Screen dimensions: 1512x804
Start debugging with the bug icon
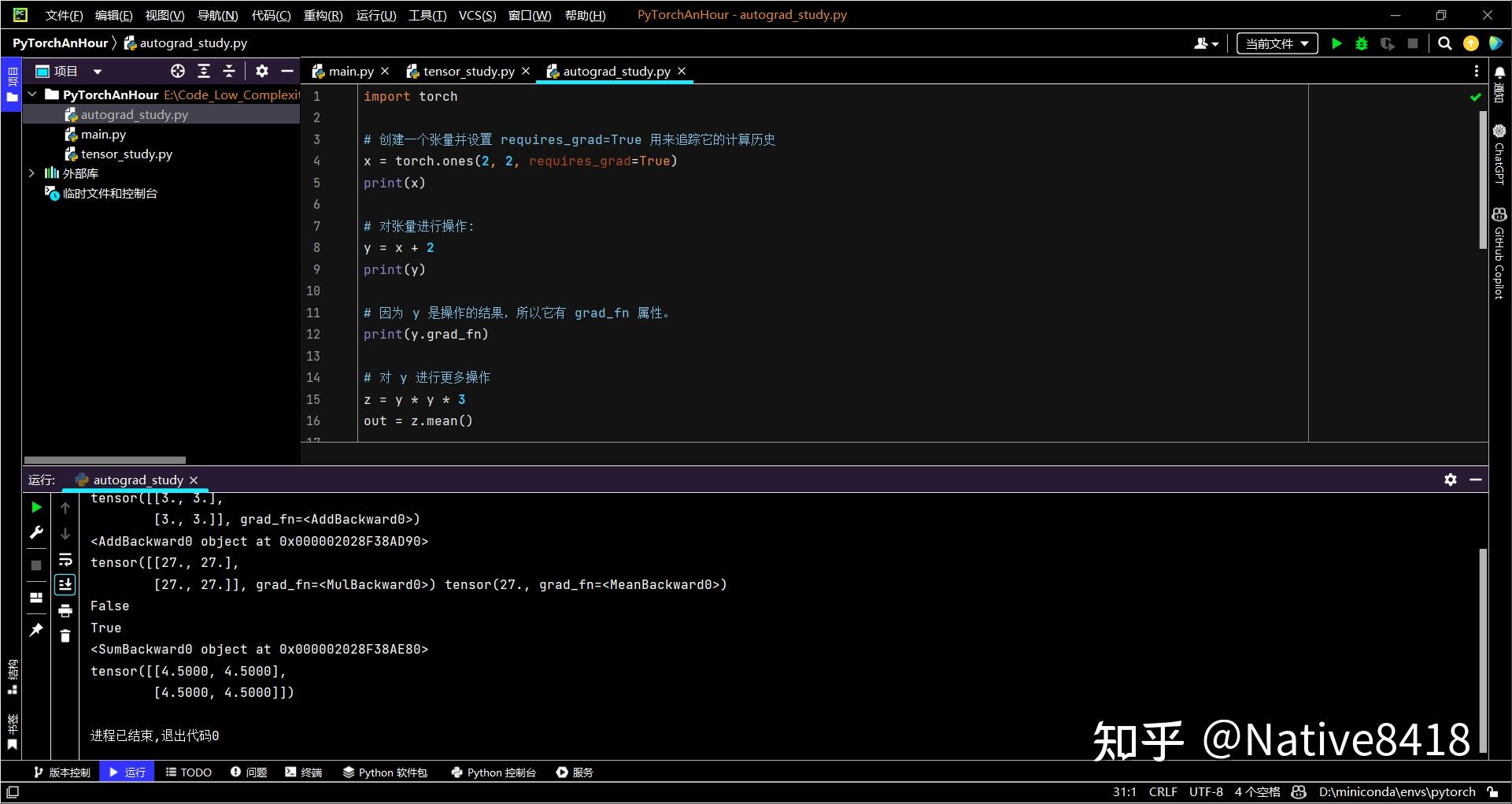click(x=1362, y=43)
